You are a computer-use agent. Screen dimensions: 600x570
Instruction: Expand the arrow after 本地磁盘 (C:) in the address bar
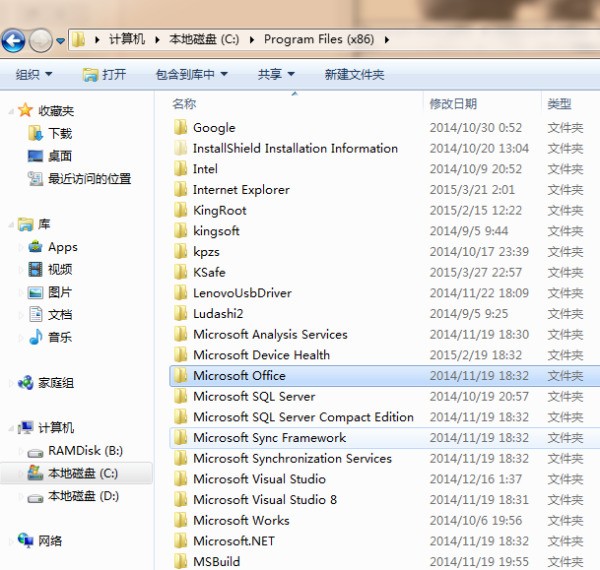click(252, 40)
